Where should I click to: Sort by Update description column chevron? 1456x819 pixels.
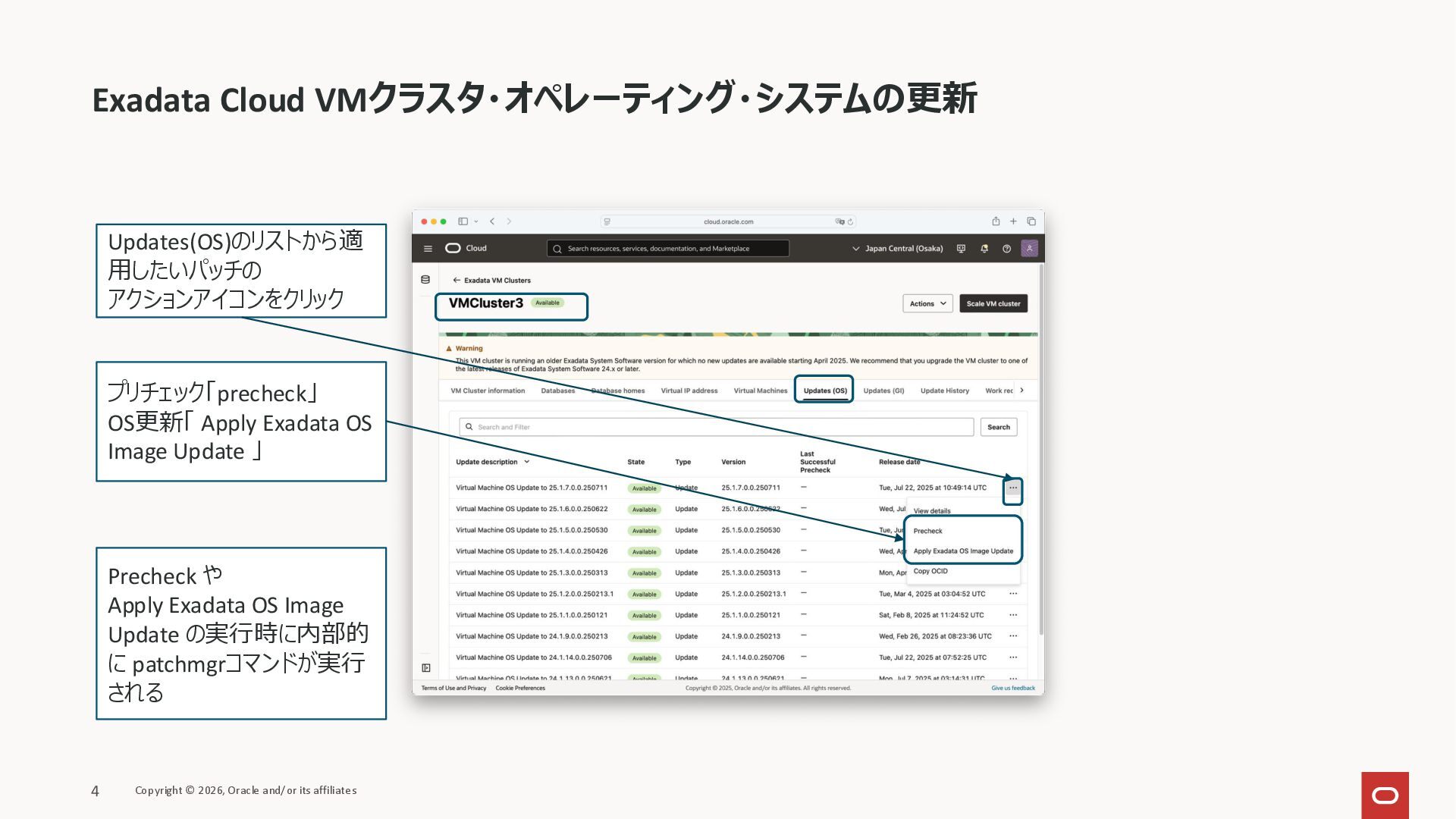point(527,462)
